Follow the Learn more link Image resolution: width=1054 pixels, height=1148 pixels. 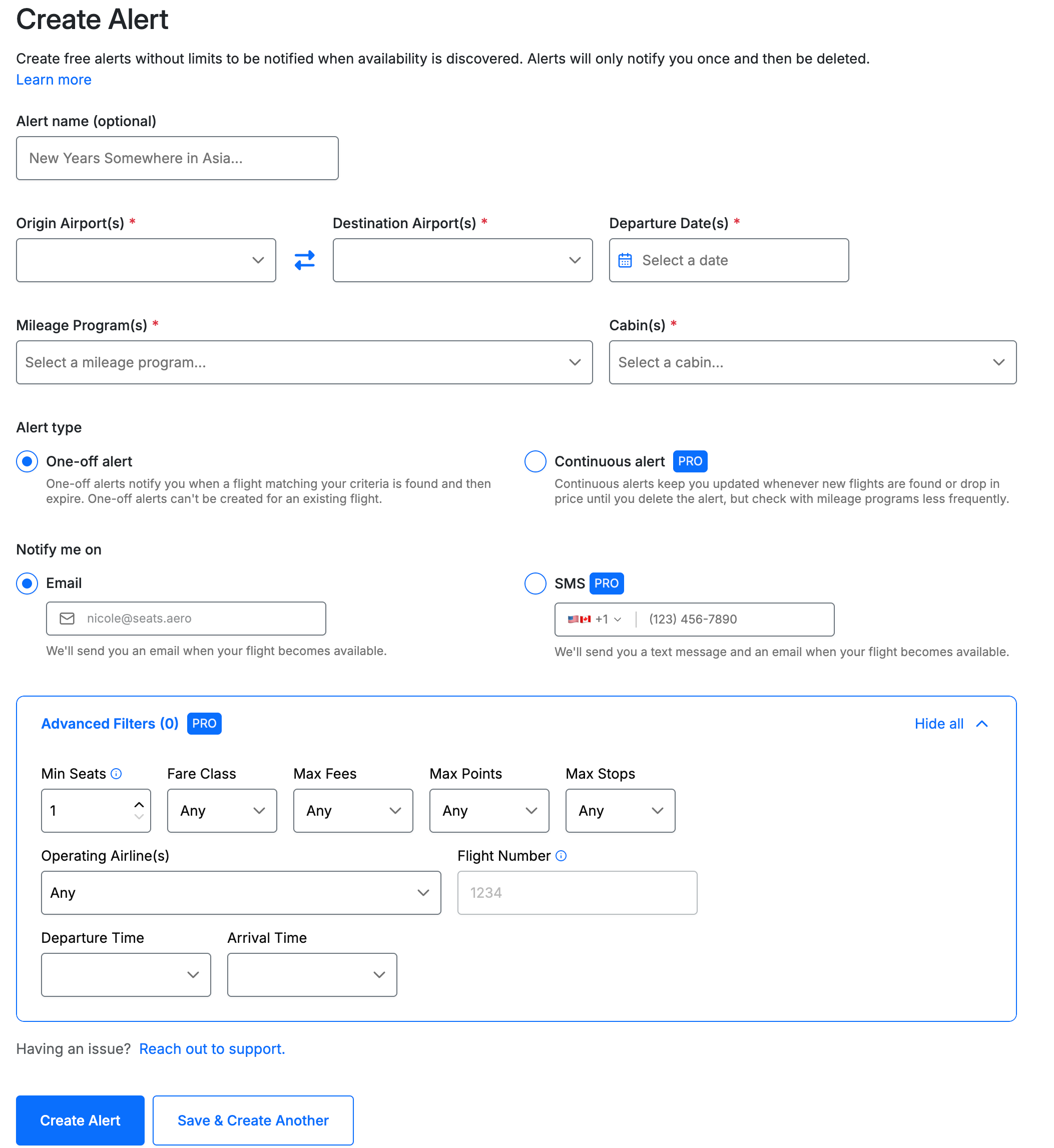coord(54,80)
